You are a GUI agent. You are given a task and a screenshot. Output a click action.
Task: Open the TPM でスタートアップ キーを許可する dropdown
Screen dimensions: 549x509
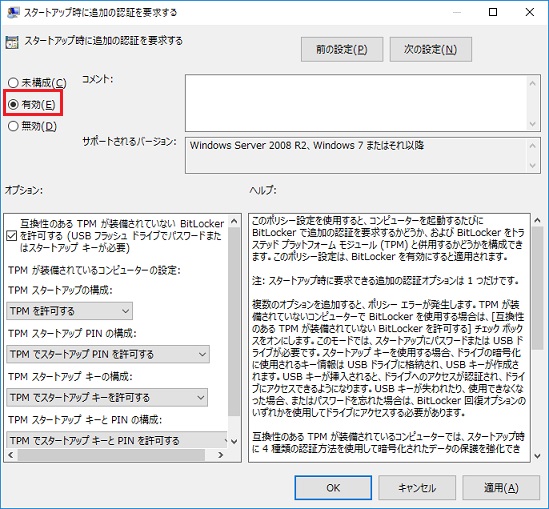[x=107, y=397]
